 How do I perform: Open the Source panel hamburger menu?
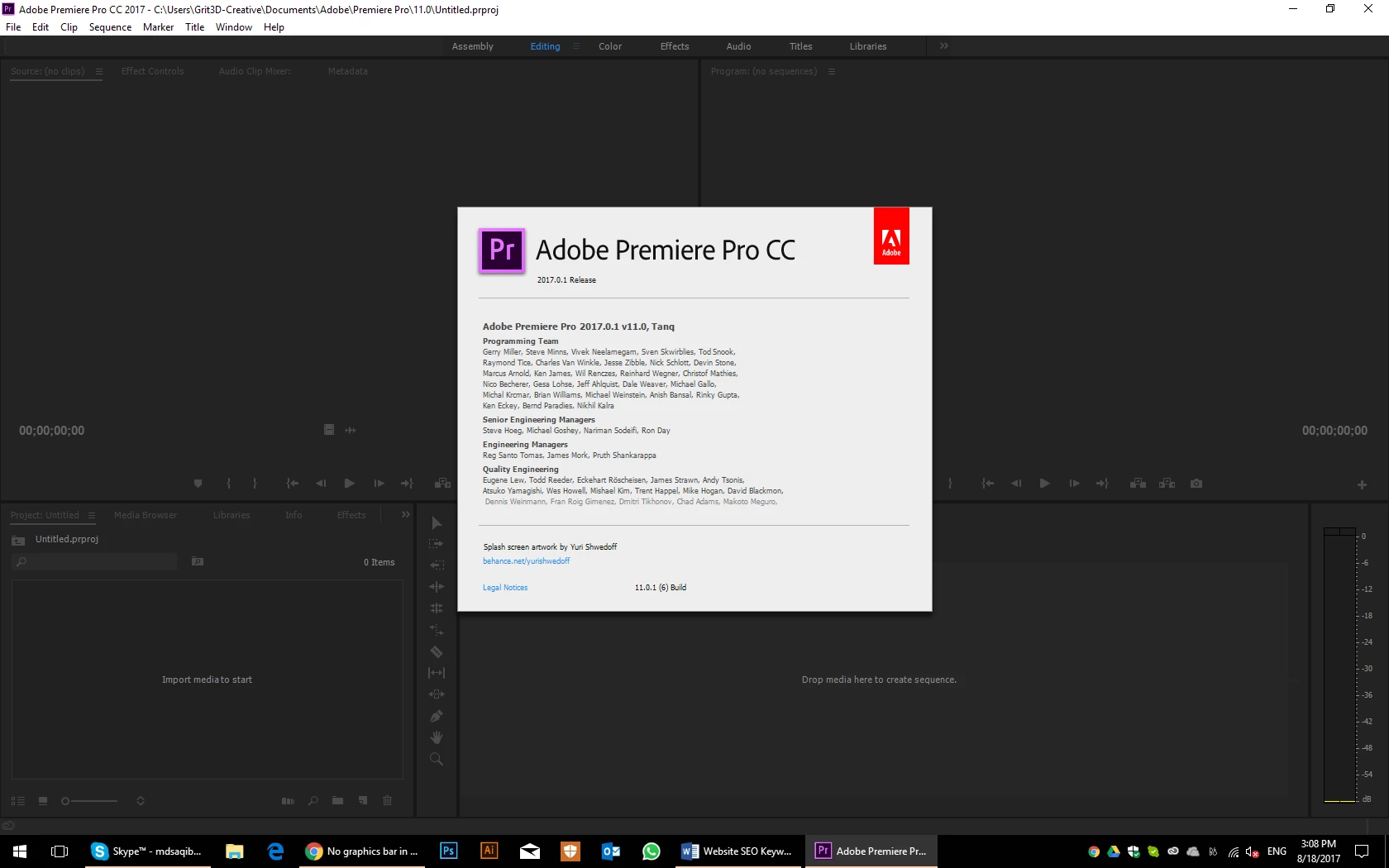click(x=99, y=72)
